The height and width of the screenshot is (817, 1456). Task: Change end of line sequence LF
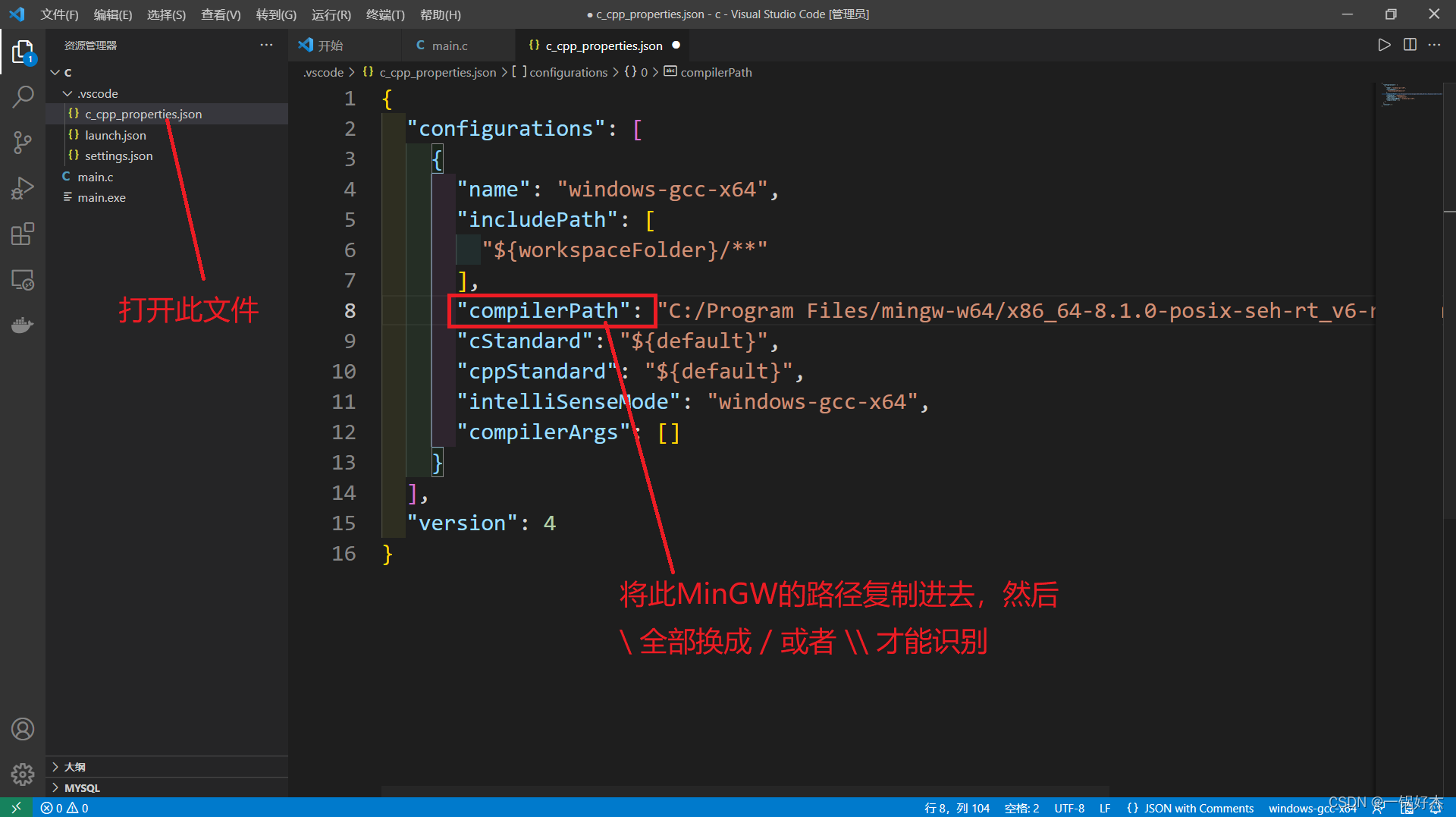tap(1105, 808)
